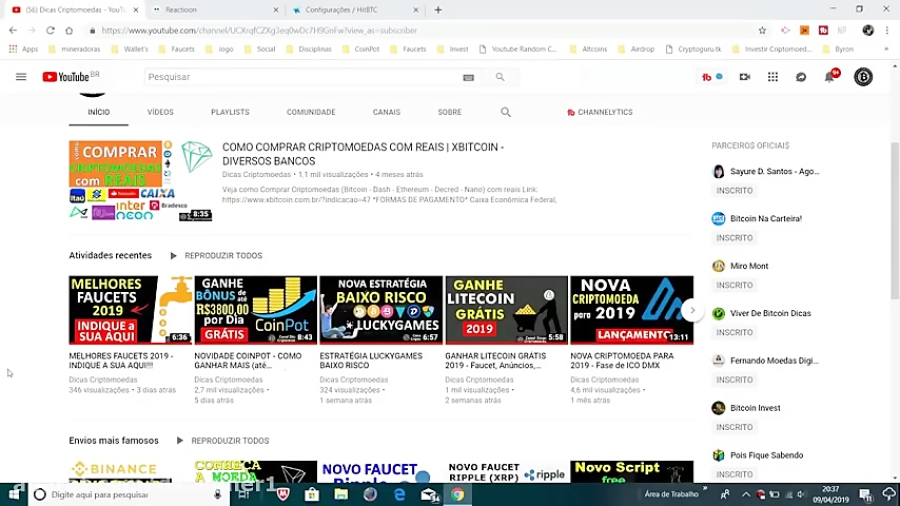This screenshot has height=506, width=900.
Task: Bookmark this page with the star
Action: click(762, 30)
